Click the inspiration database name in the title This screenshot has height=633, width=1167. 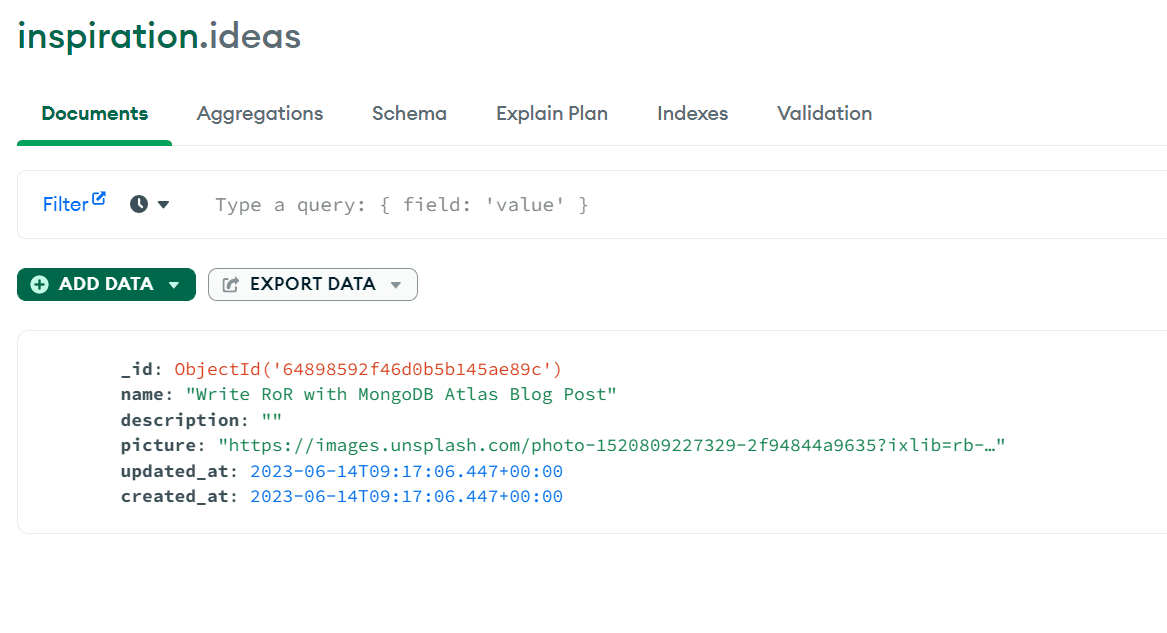tap(107, 36)
